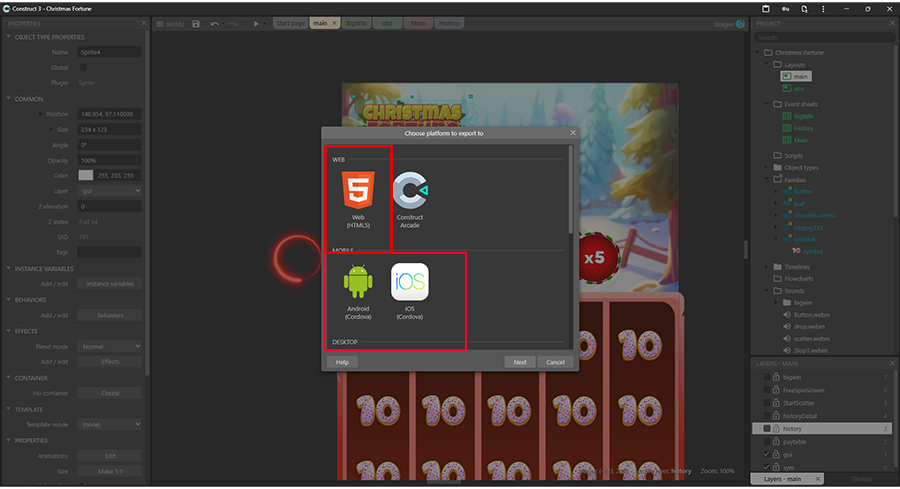
Task: Click the Save project floppy disk icon
Action: pyautogui.click(x=196, y=23)
